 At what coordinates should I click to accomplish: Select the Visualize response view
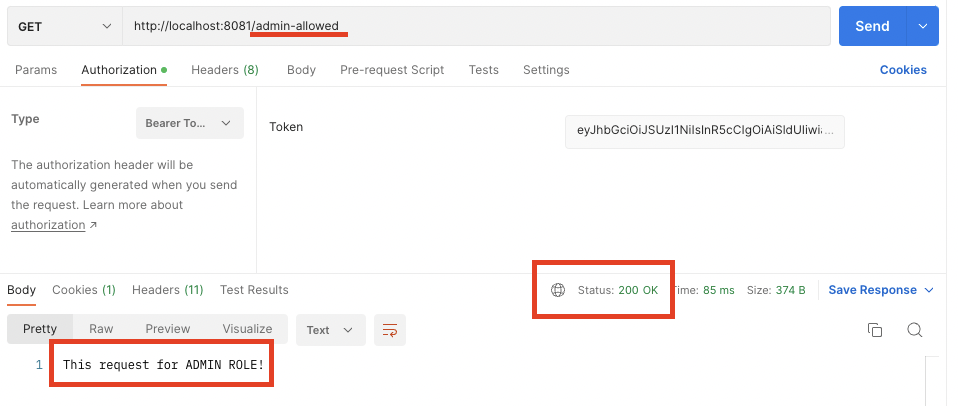point(247,329)
